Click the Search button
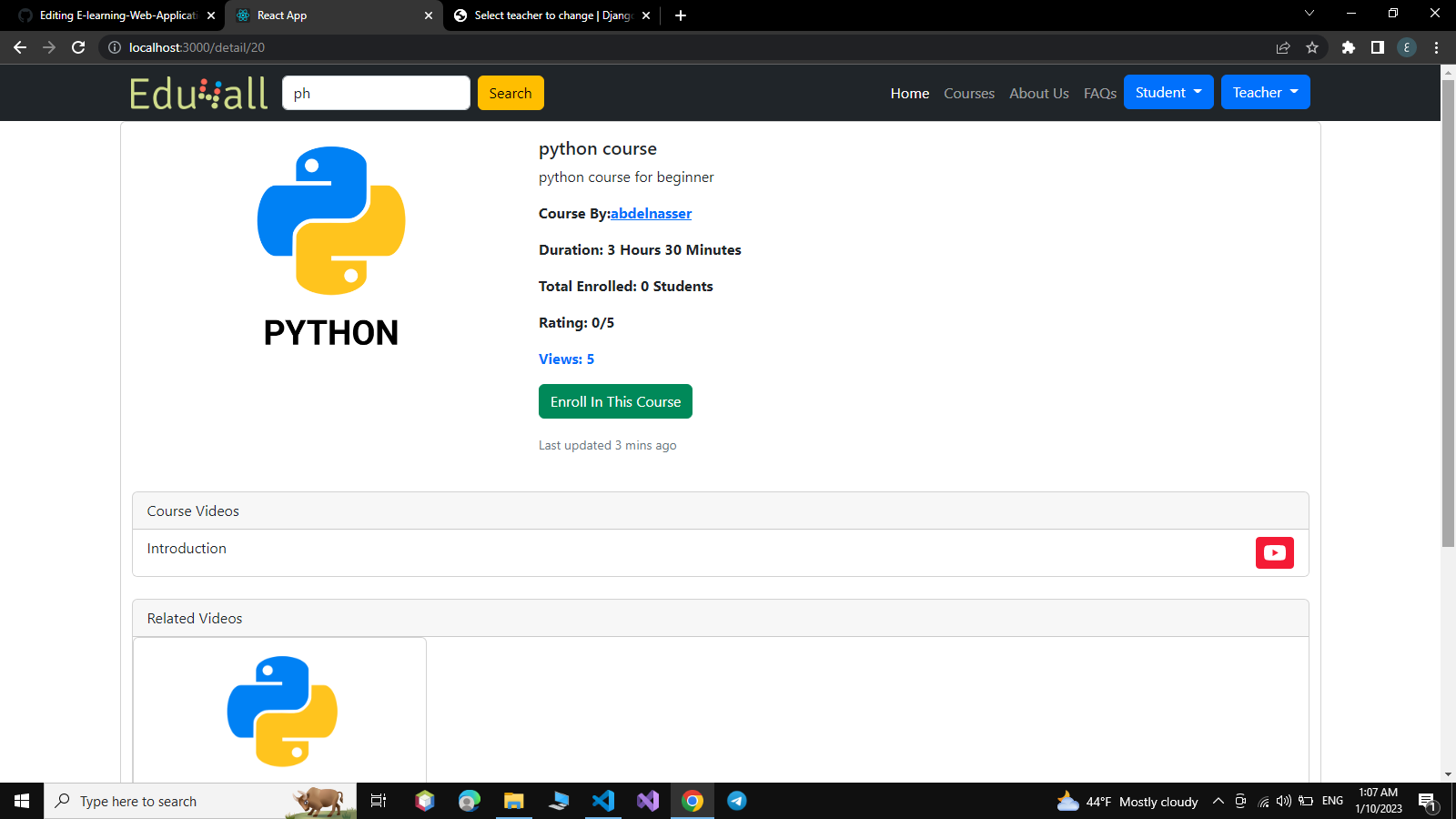Image resolution: width=1456 pixels, height=819 pixels. click(511, 93)
